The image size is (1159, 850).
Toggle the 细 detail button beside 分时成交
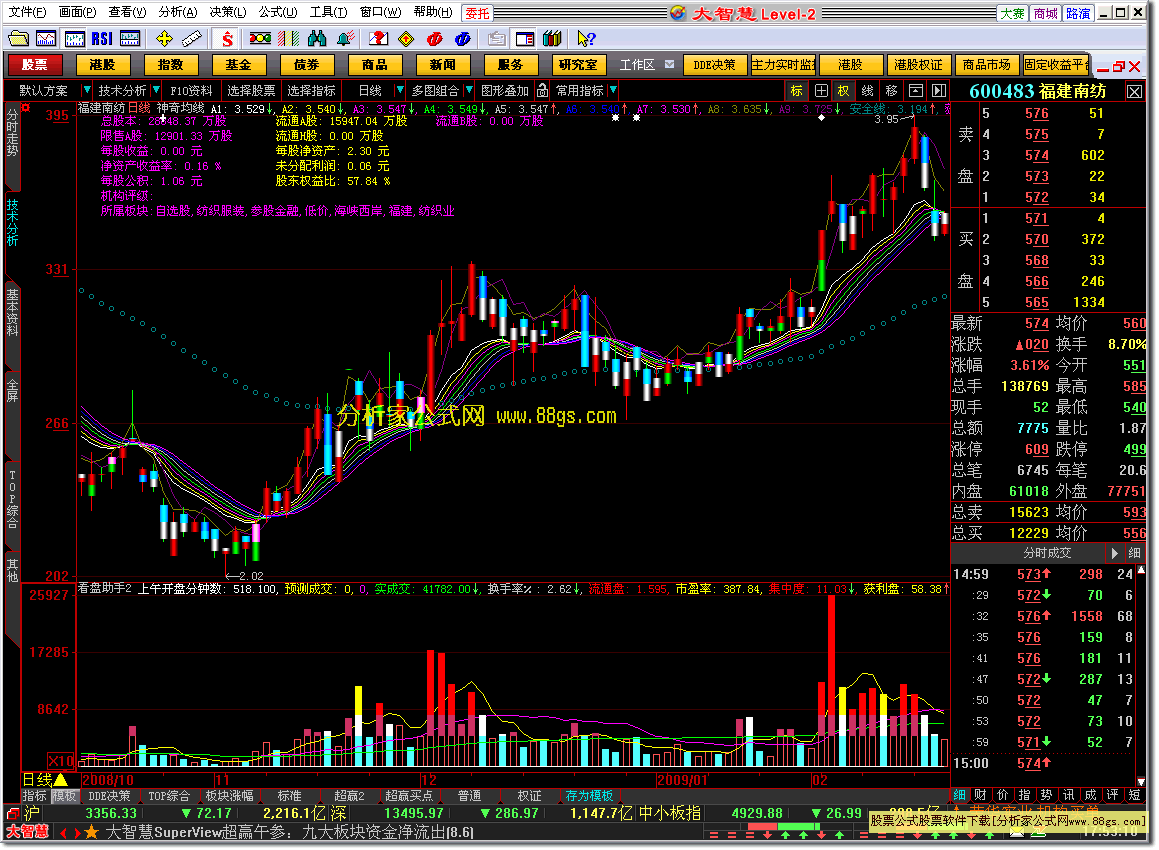point(1135,553)
